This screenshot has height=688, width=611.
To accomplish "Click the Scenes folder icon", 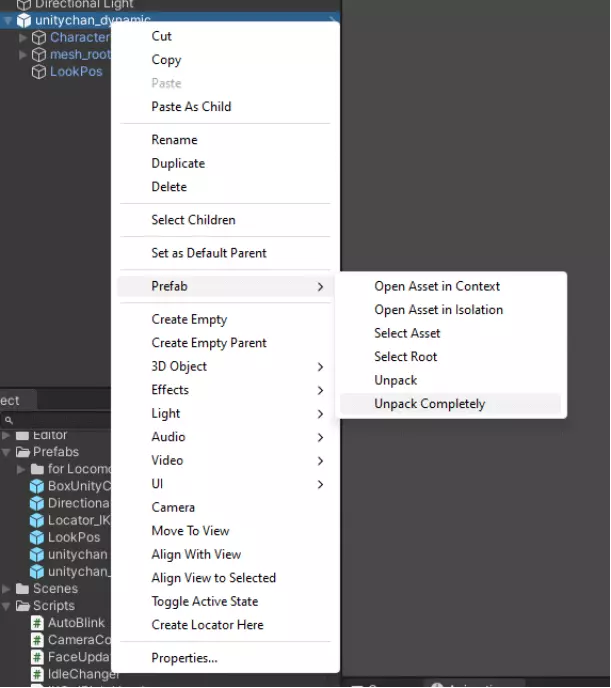I will (x=22, y=589).
